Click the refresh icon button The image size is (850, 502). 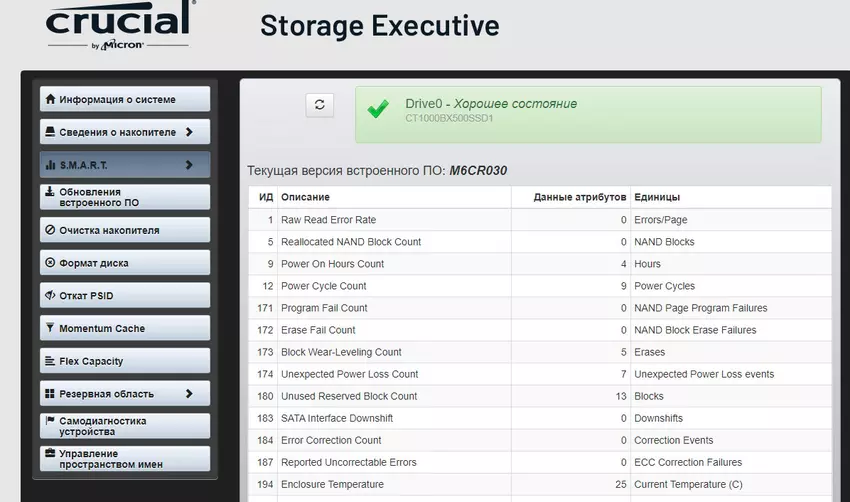pos(319,105)
